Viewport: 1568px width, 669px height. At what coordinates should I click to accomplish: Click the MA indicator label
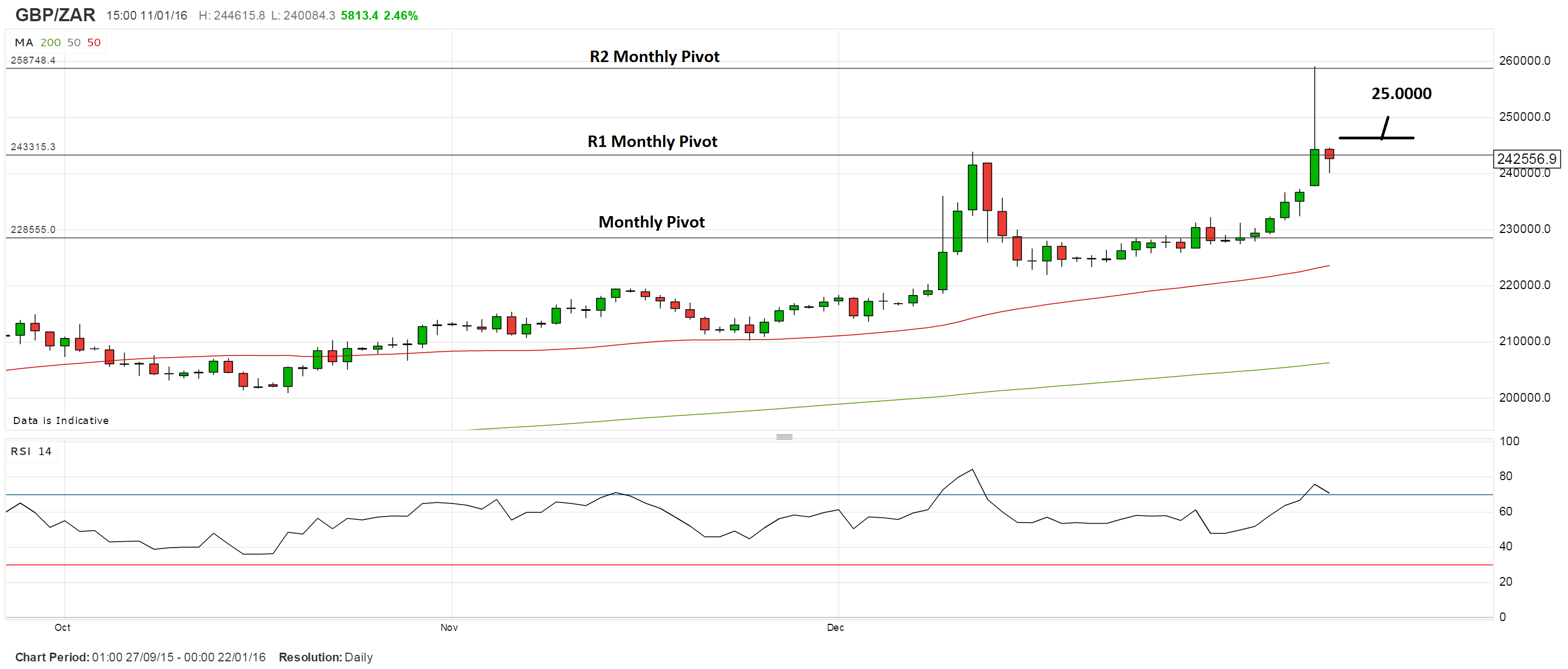coord(24,42)
